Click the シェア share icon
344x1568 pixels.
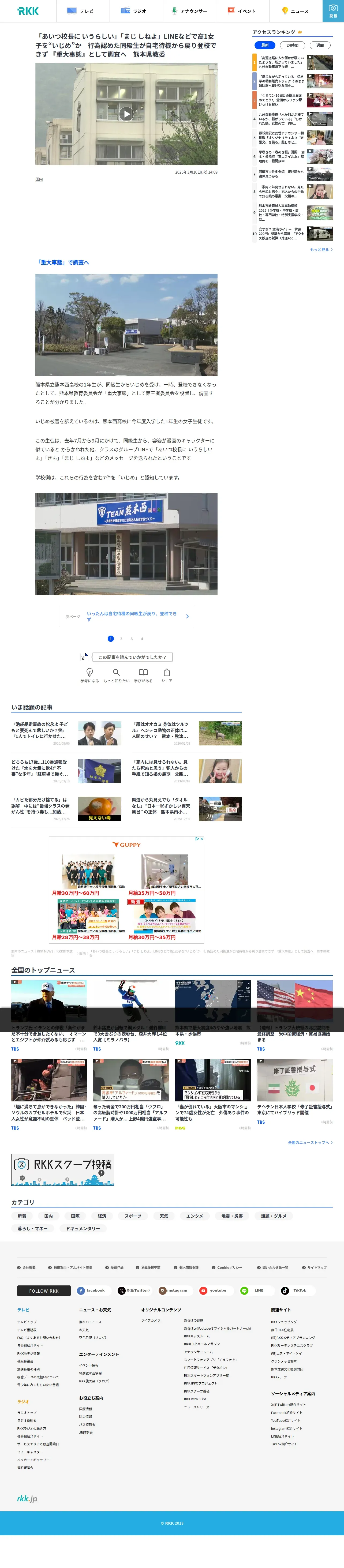coord(167,672)
